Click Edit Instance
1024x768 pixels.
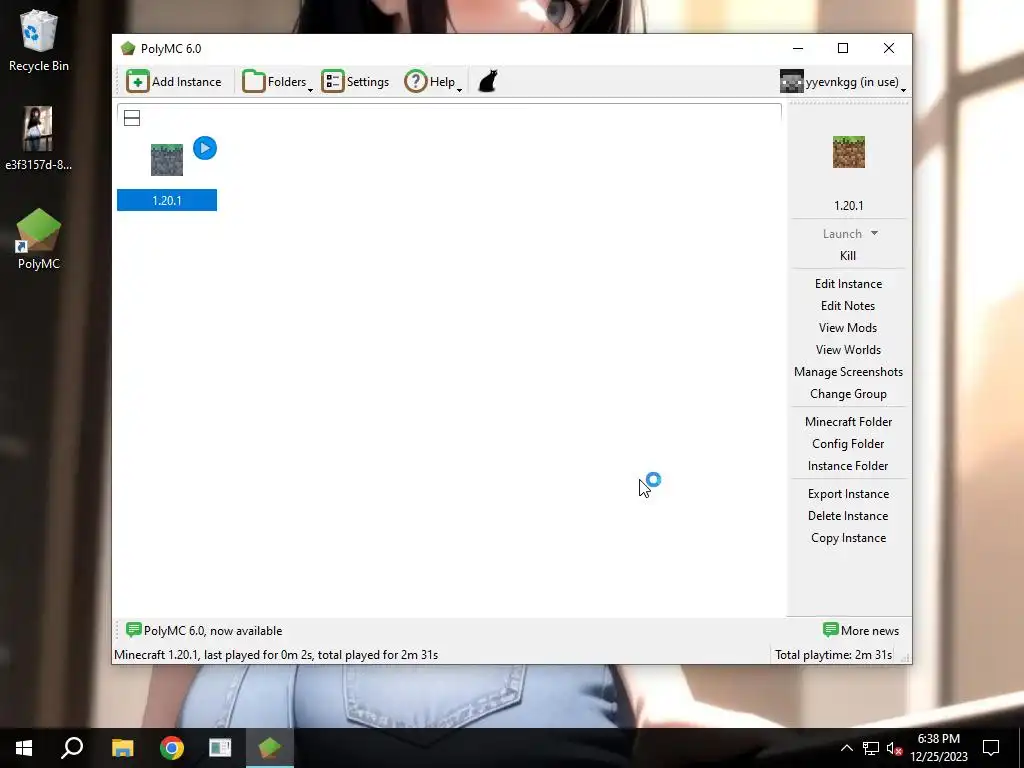tap(848, 284)
